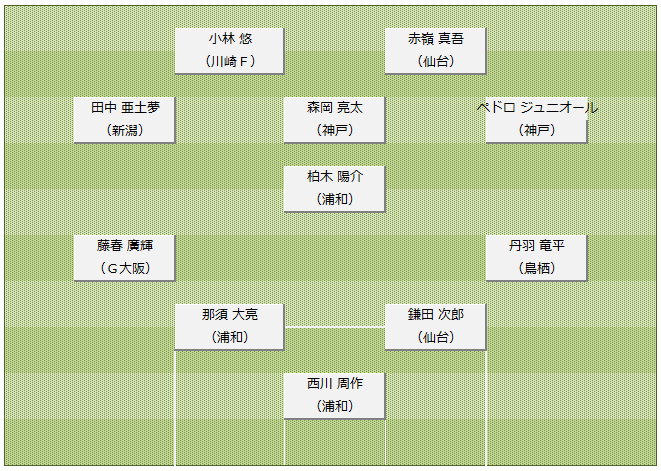Click the 森岡 亮太 (神戸) player box
Screen dimensions: 661x471
334,120
